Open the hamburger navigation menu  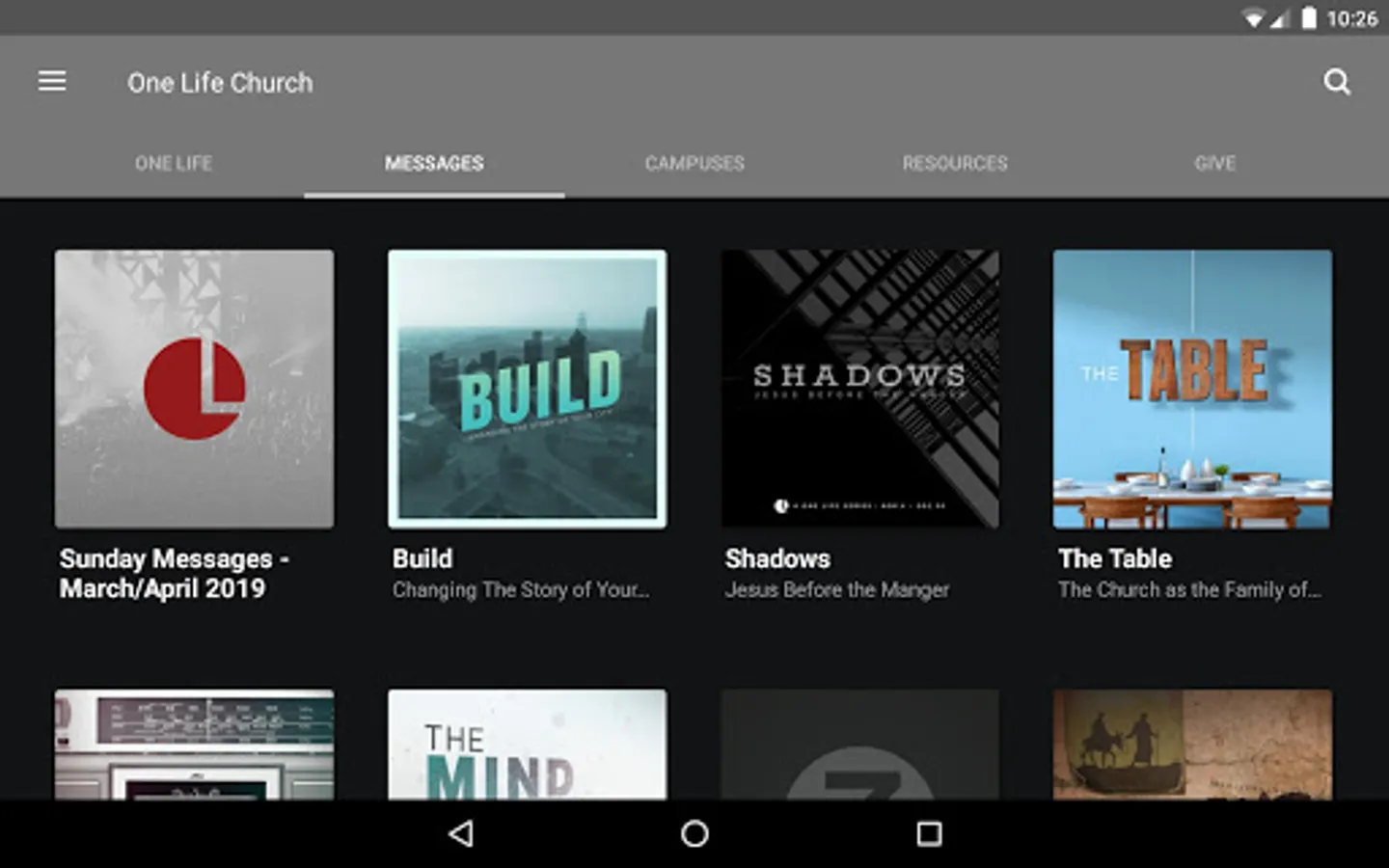coord(52,82)
